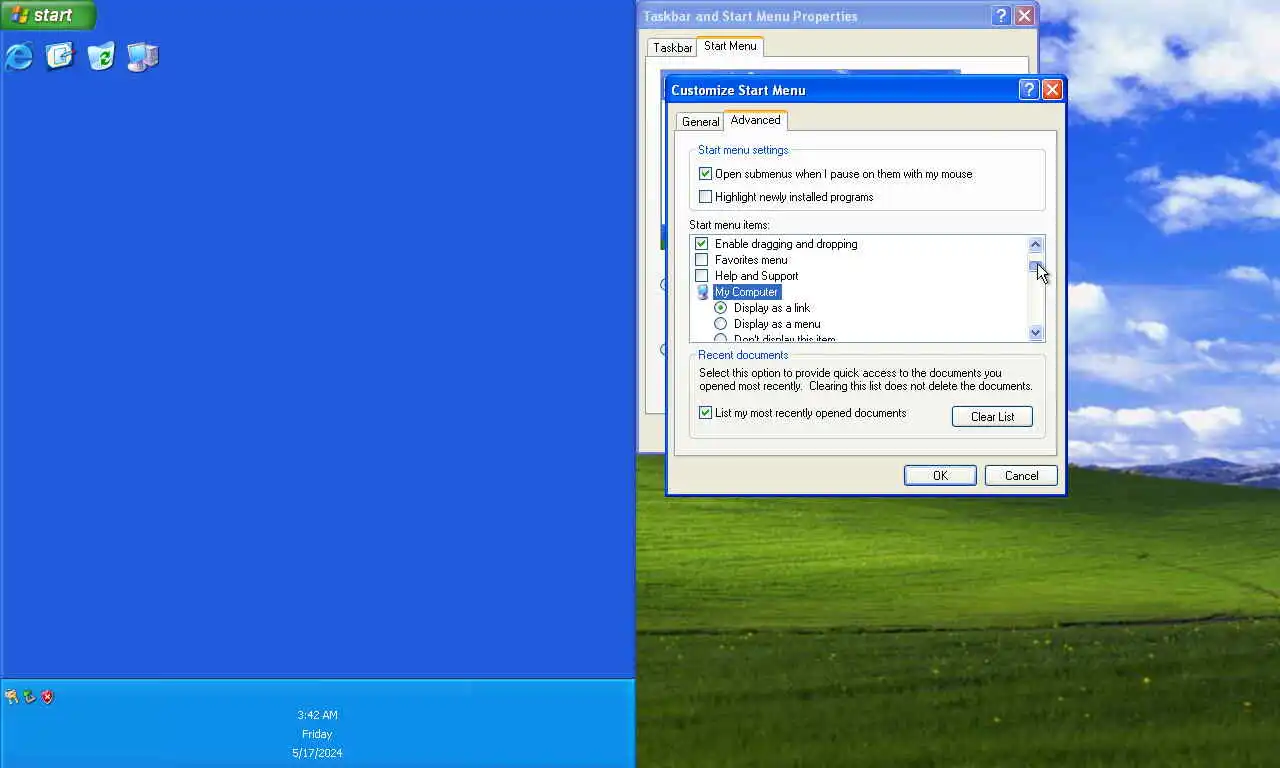Uncheck List my most recently opened documents
The width and height of the screenshot is (1280, 768).
(x=705, y=412)
